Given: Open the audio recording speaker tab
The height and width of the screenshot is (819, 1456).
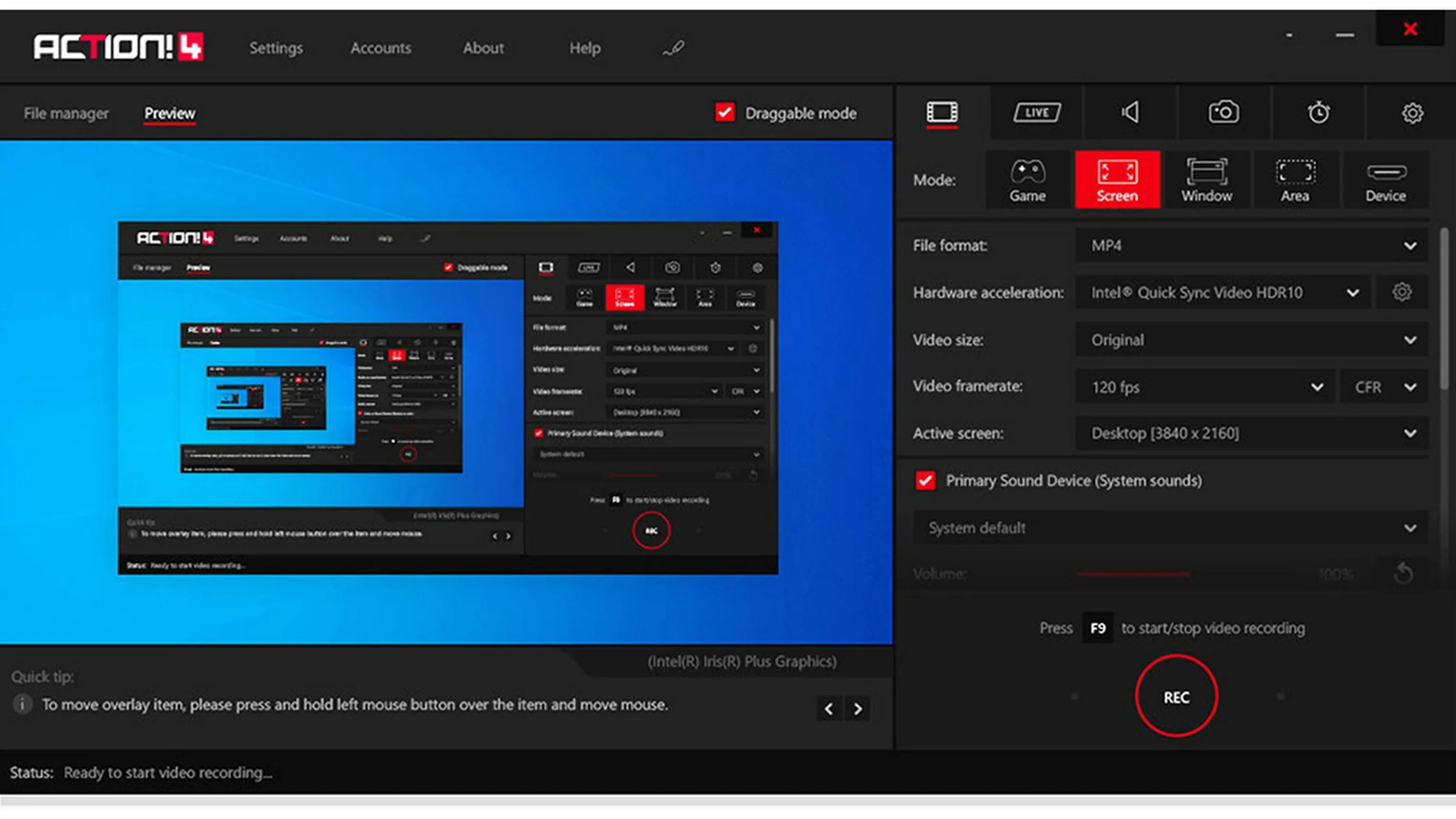Looking at the screenshot, I should click(1130, 113).
